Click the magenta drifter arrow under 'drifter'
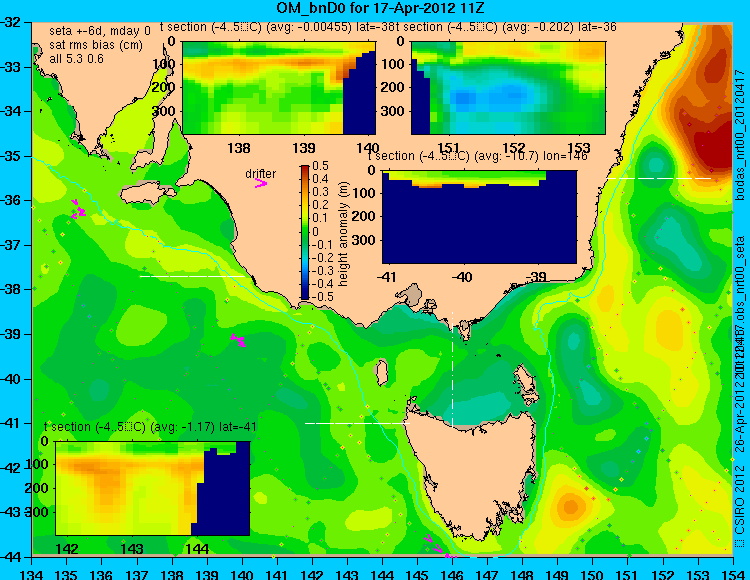Viewport: 750px width, 580px height. click(x=261, y=183)
